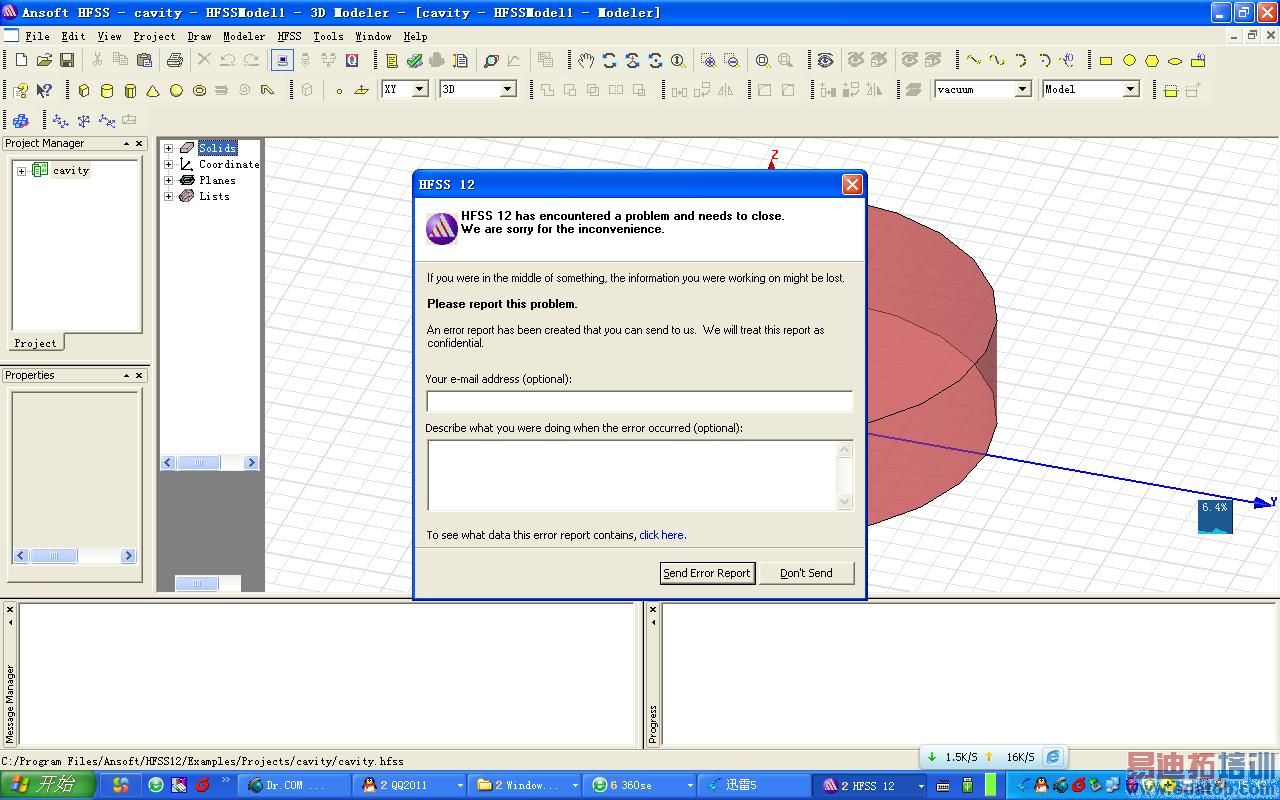
Task: Expand the Solids tree node
Action: pyautogui.click(x=169, y=148)
